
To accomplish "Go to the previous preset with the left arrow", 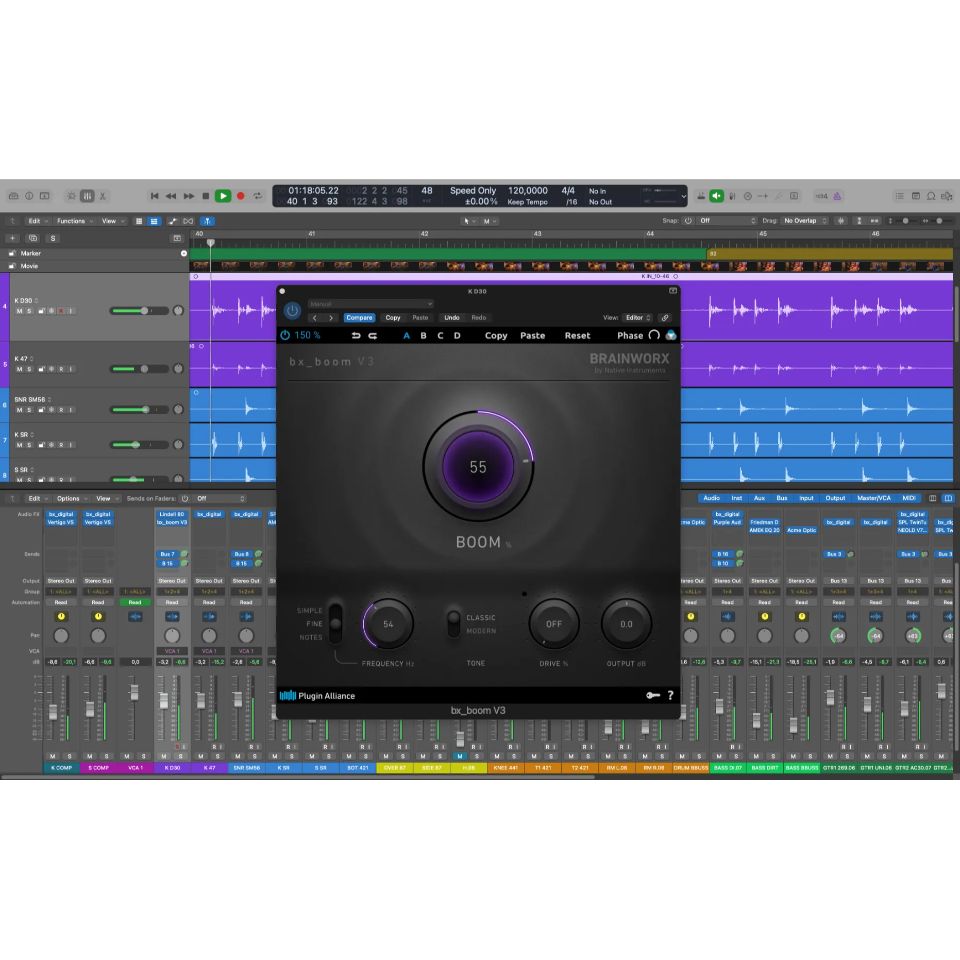I will pos(315,318).
